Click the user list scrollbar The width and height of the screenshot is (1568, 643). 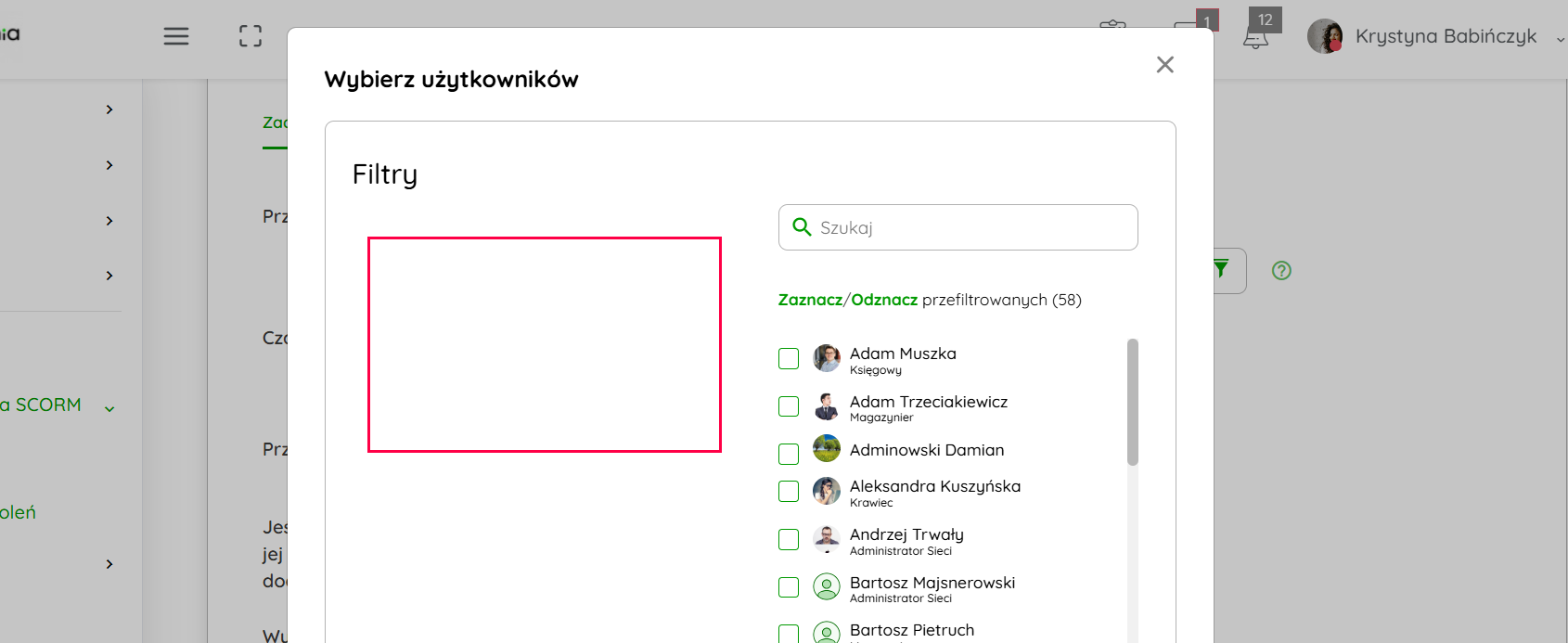(x=1132, y=402)
